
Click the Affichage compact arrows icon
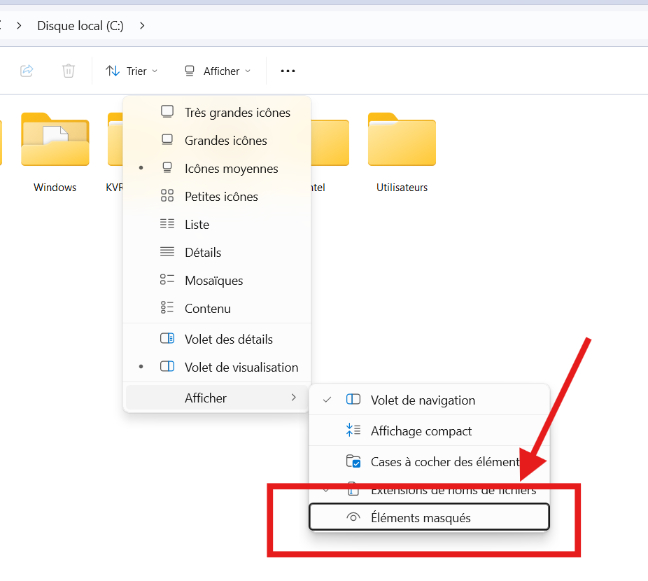click(x=353, y=430)
